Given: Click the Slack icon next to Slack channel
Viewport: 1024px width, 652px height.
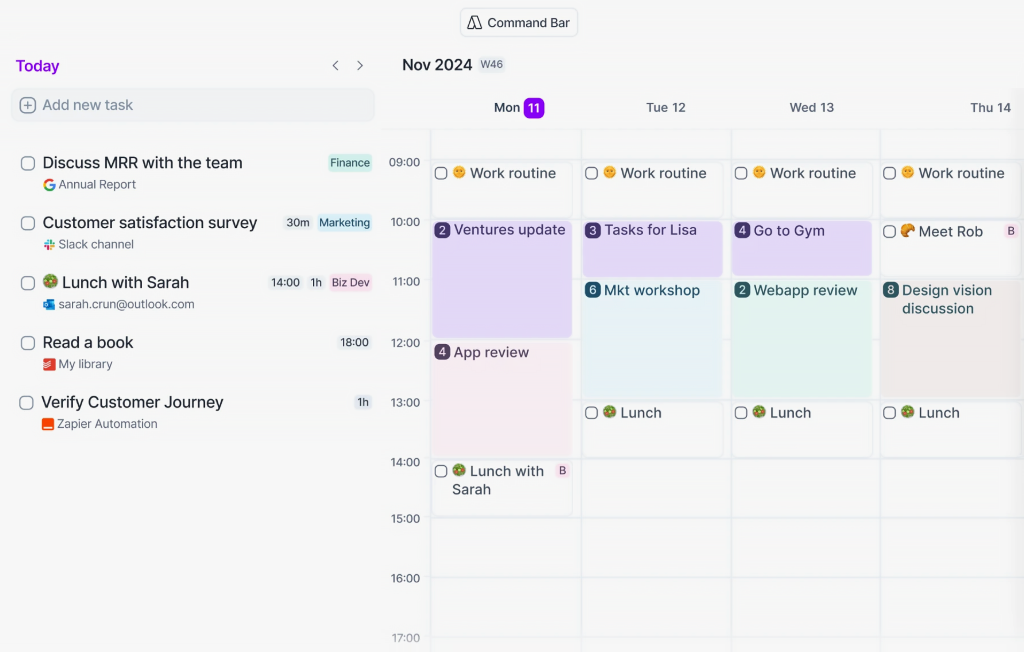Looking at the screenshot, I should (x=49, y=245).
